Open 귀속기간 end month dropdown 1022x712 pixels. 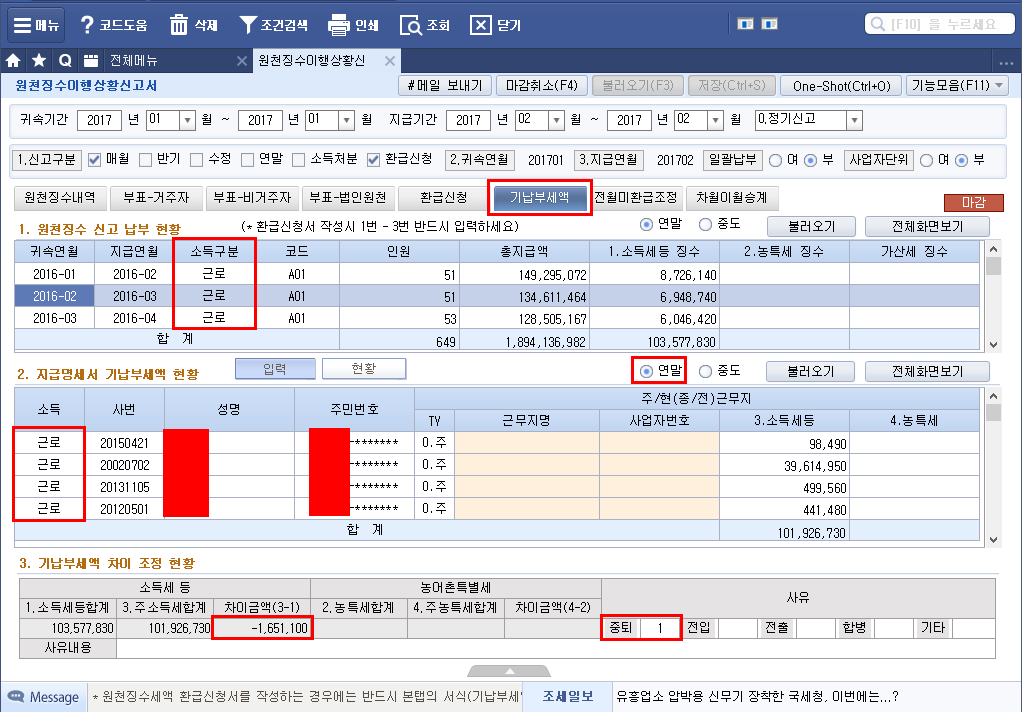(347, 120)
